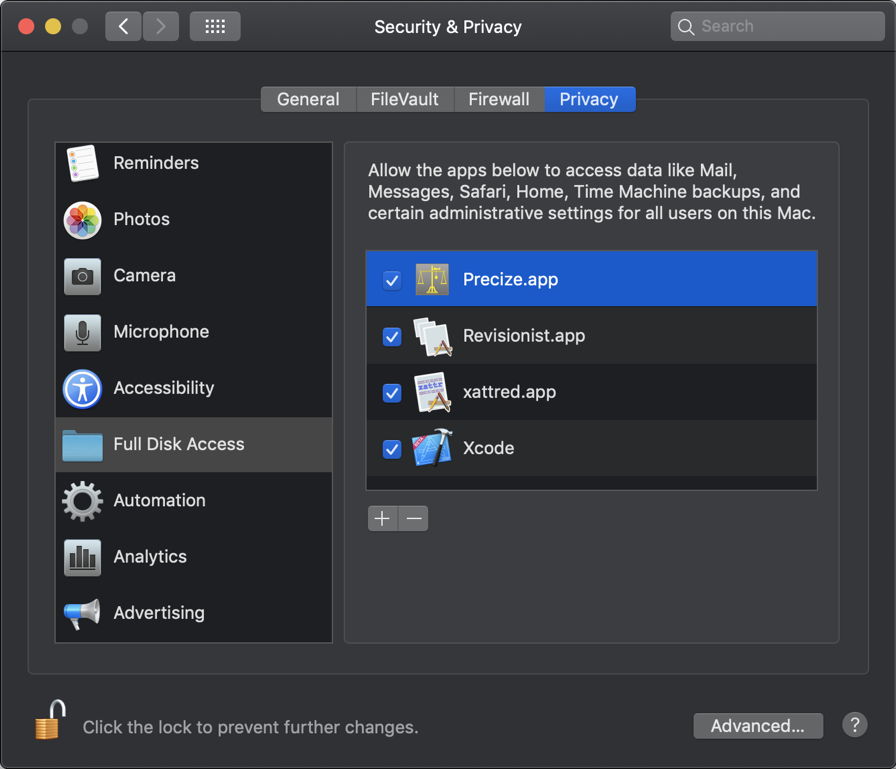The image size is (896, 769).
Task: Select the Camera icon in sidebar
Action: pos(82,276)
